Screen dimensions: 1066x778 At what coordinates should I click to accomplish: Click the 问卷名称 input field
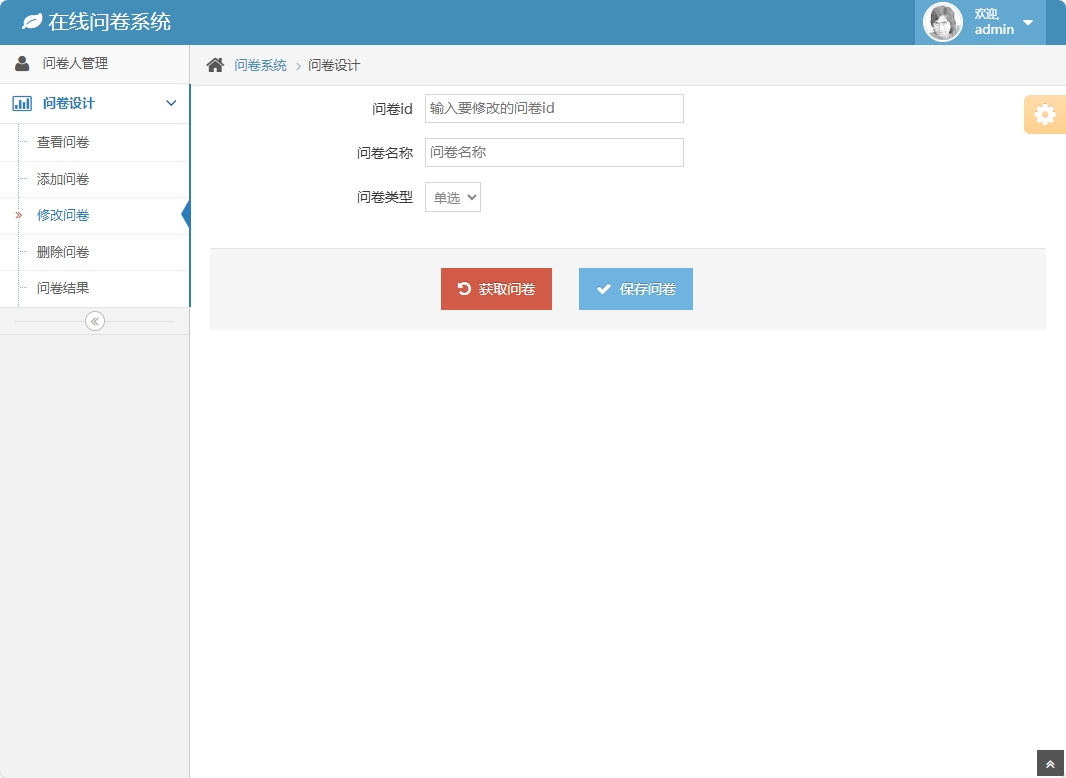(x=554, y=152)
